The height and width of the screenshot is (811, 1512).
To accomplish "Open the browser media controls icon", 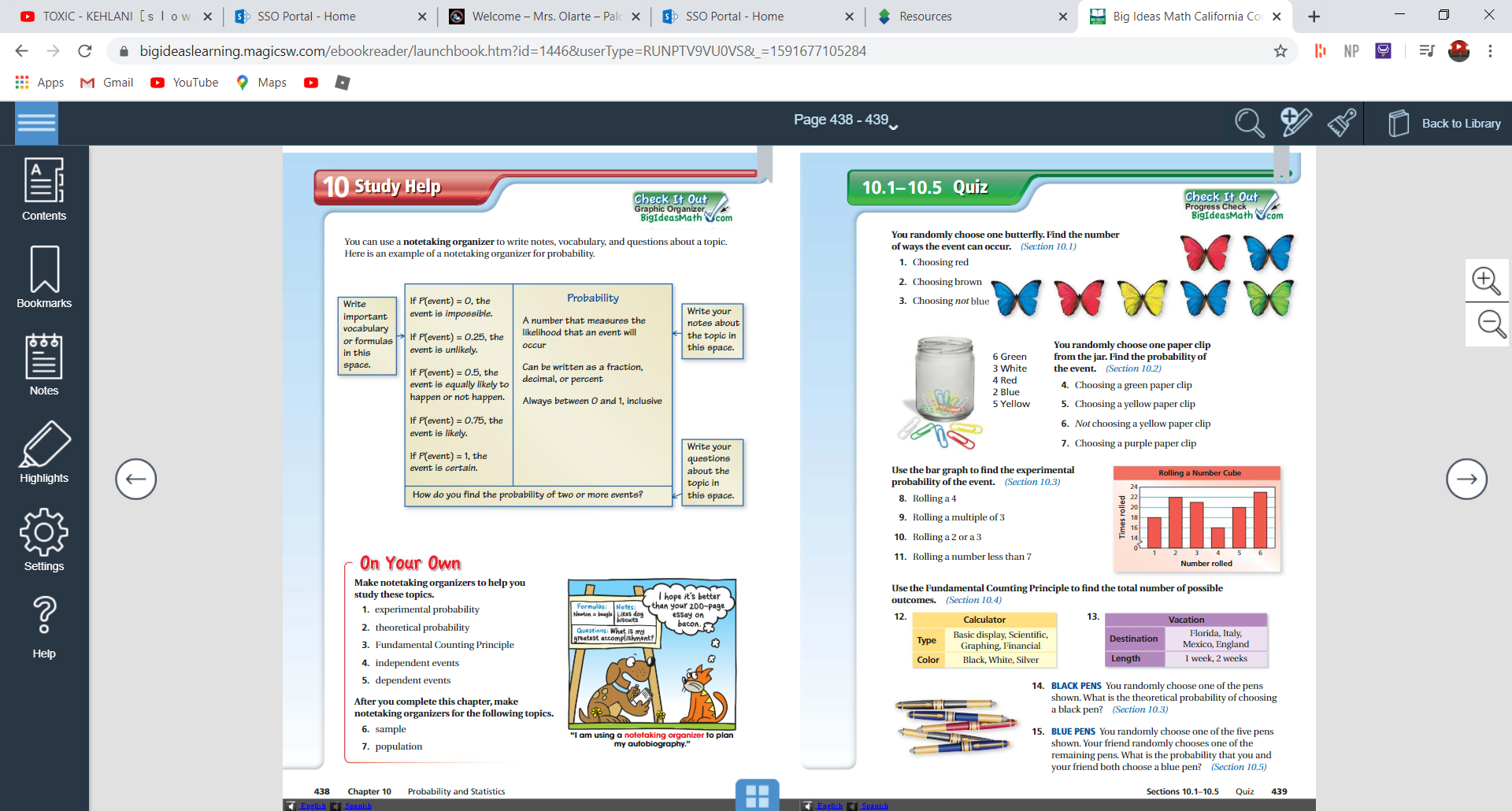I will click(x=1427, y=51).
